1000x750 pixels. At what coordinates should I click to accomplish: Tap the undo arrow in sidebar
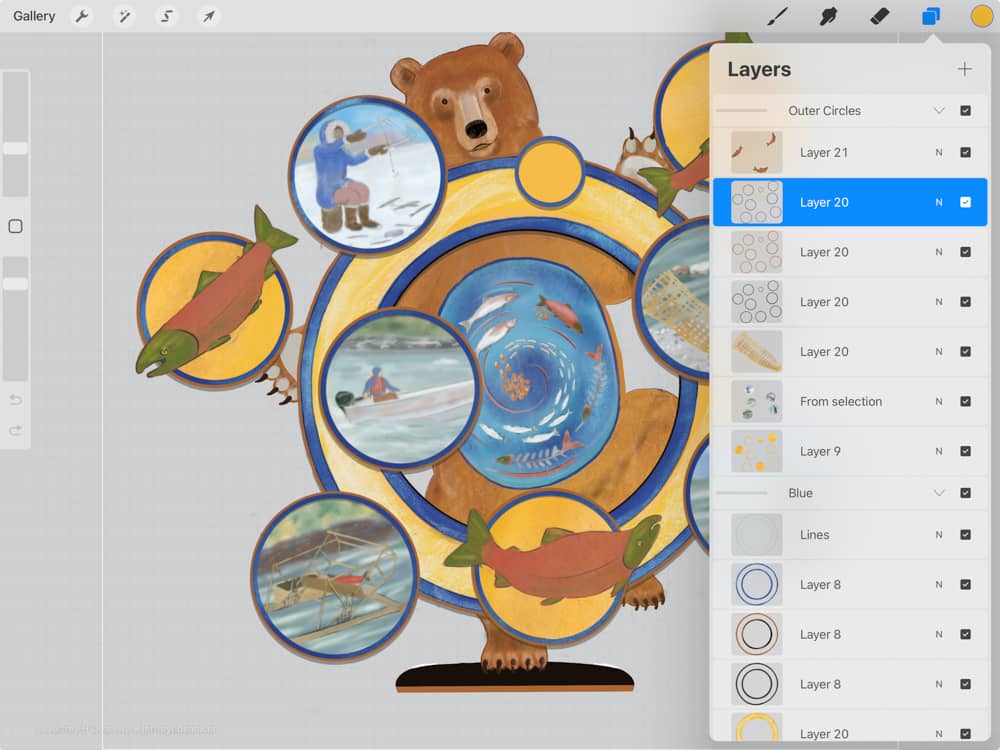coord(15,400)
